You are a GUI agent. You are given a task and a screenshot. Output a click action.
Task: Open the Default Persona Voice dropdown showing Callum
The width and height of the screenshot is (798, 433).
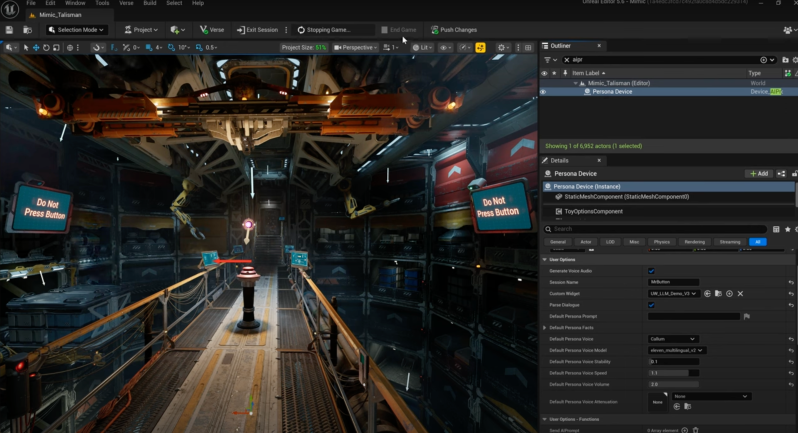tap(672, 339)
